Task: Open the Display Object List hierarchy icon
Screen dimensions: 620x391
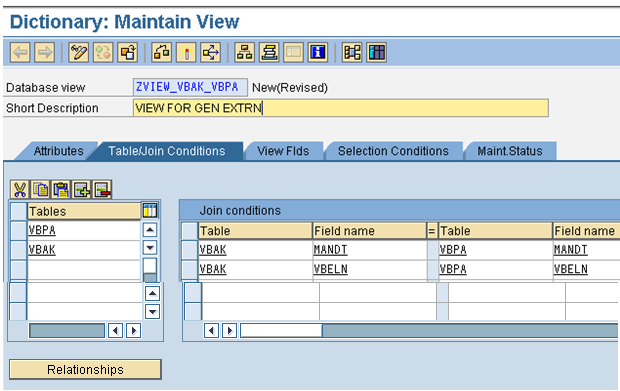Action: pyautogui.click(x=244, y=52)
